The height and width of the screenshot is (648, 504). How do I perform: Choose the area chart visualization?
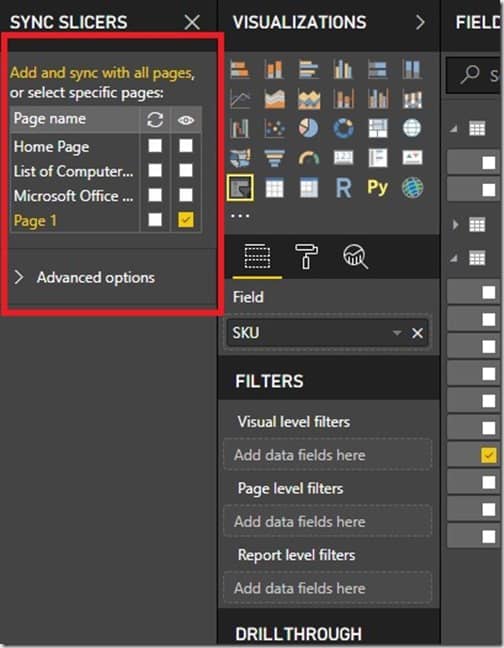[x=274, y=99]
